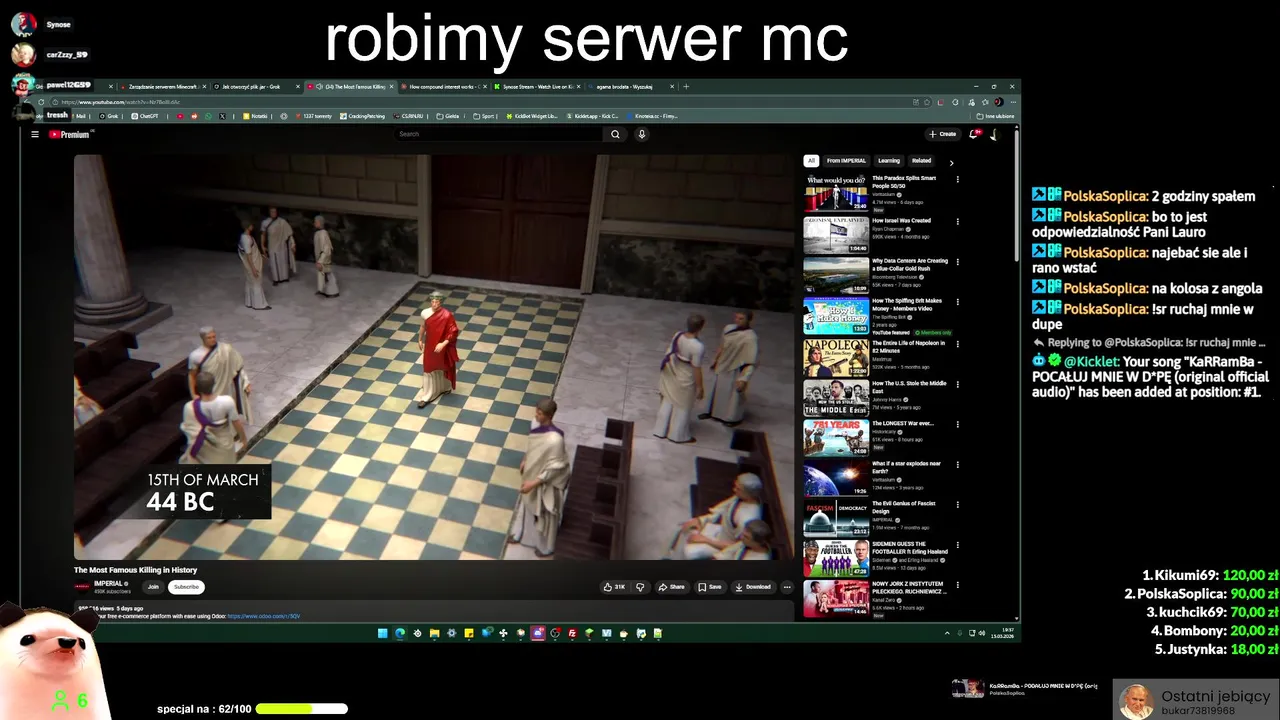The height and width of the screenshot is (720, 1280).
Task: Focus the YouTube search field
Action: (x=498, y=134)
